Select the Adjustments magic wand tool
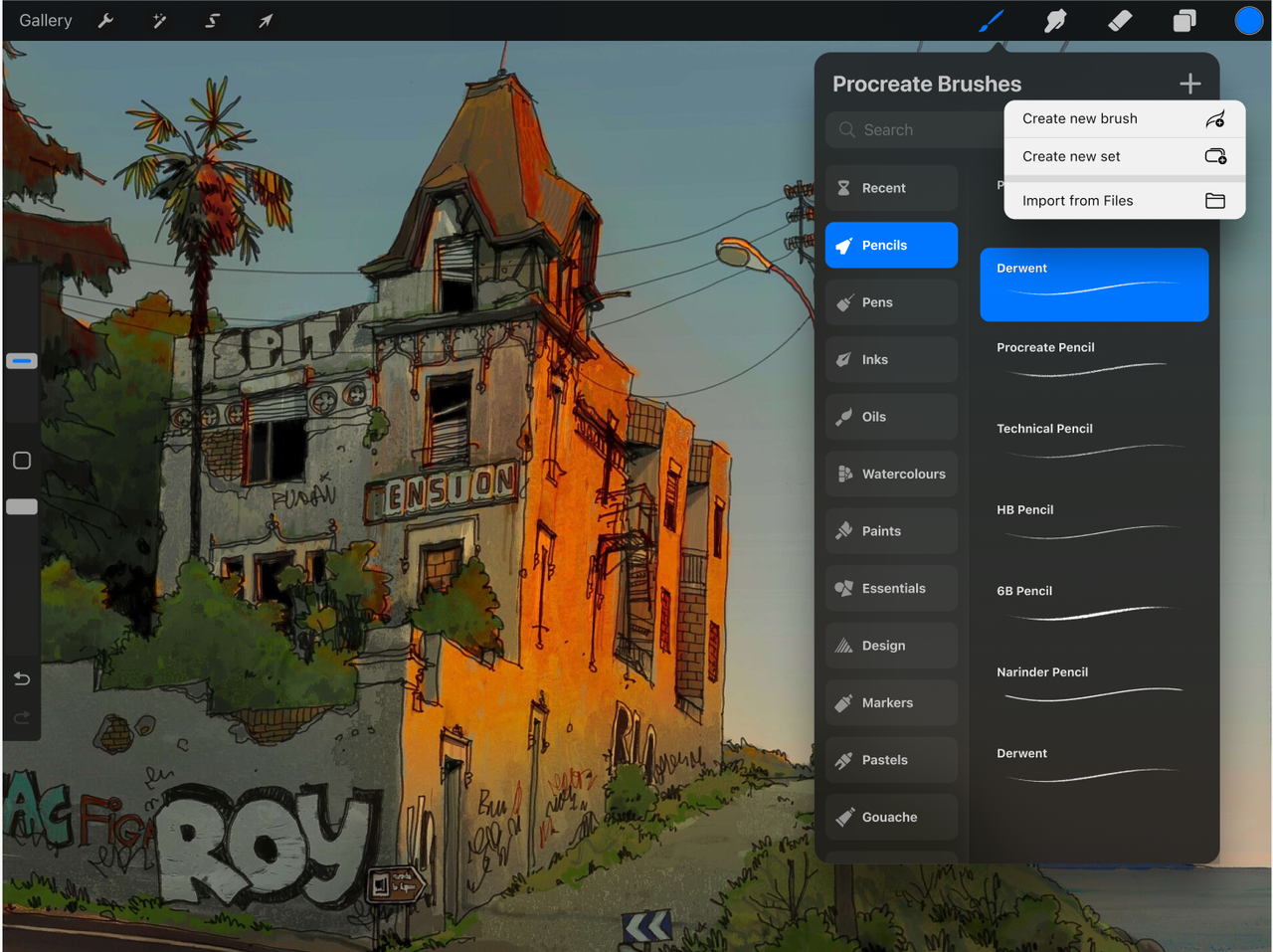Screen dimensions: 1273x952 tap(158, 20)
